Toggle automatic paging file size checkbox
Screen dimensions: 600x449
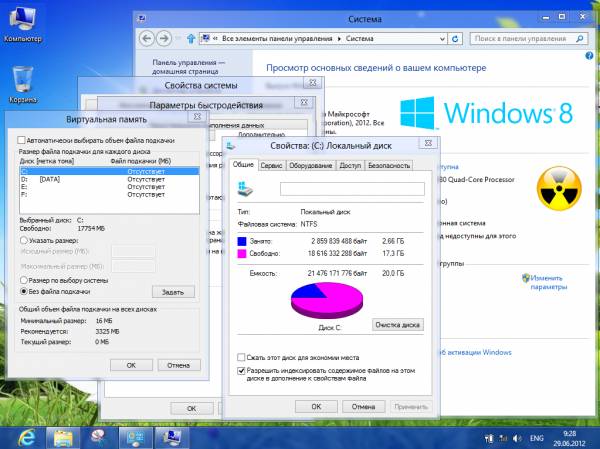[21, 140]
